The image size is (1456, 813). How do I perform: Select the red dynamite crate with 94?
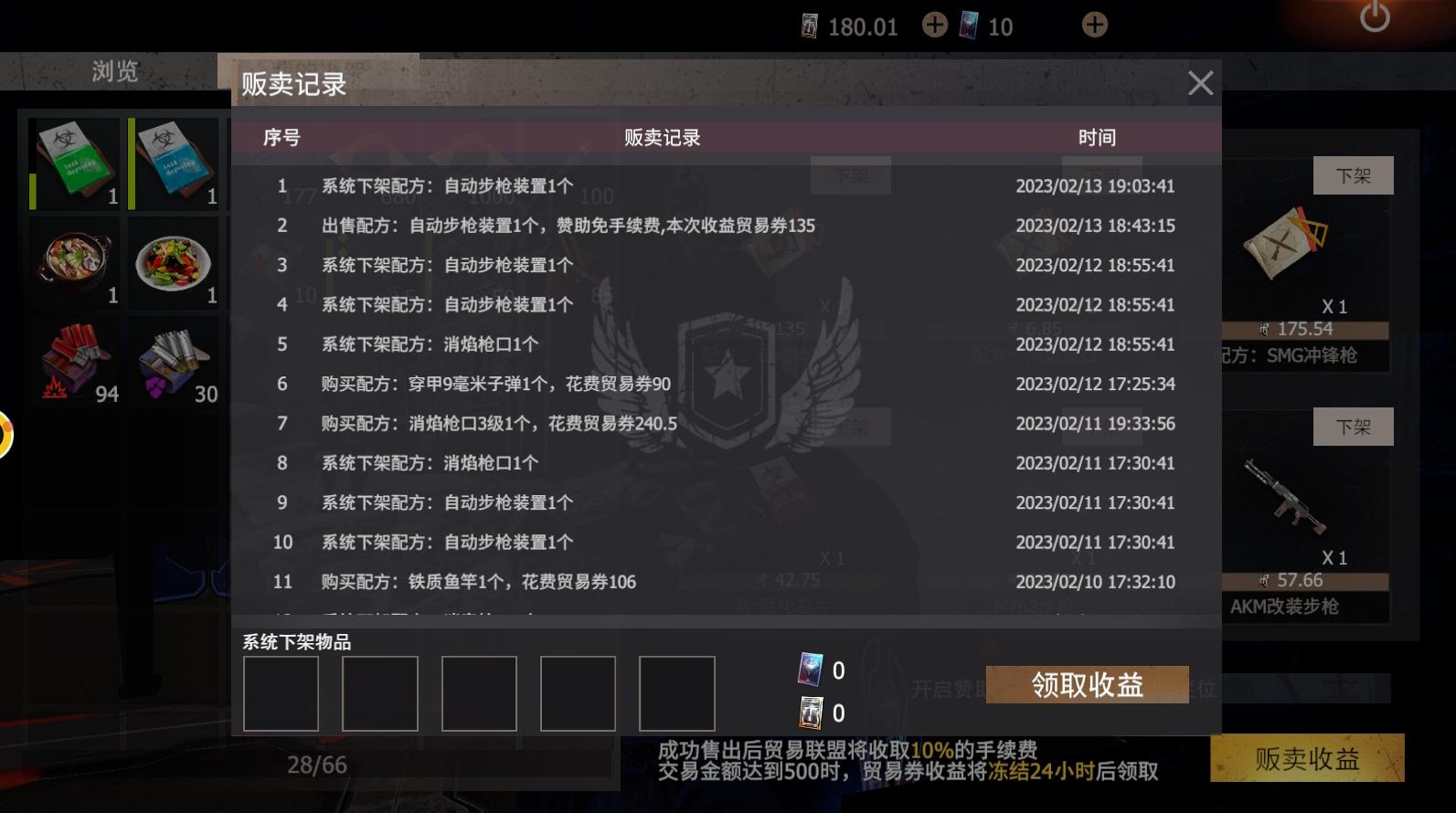tap(75, 363)
